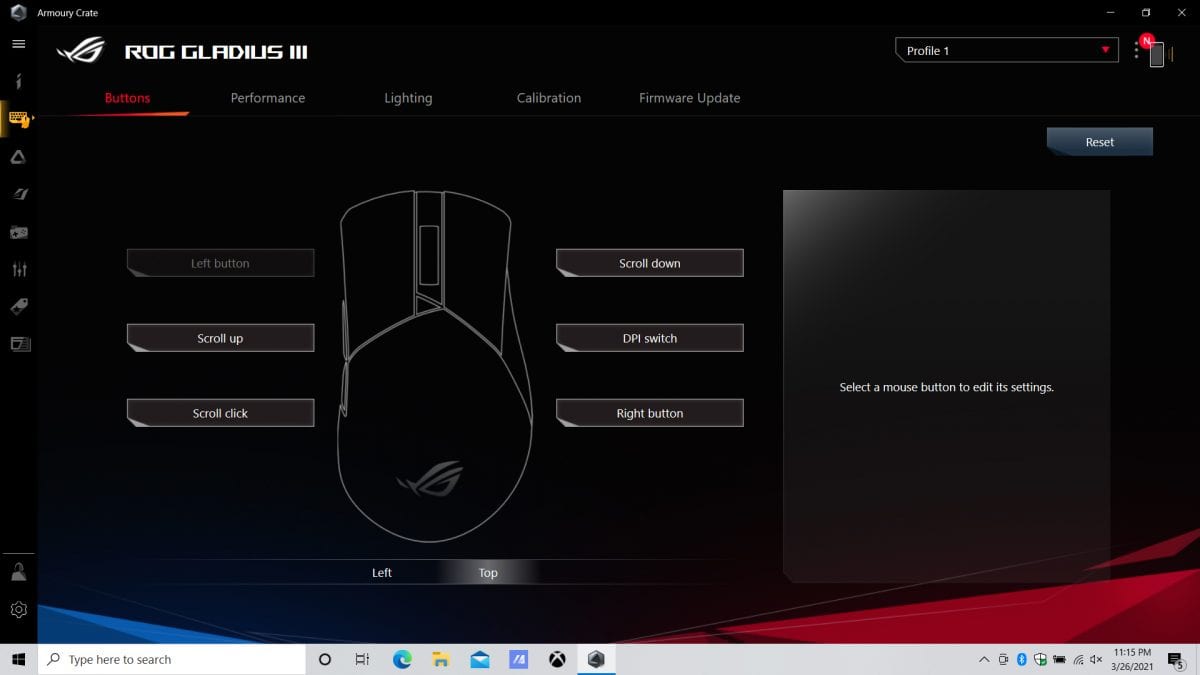This screenshot has height=675, width=1200.
Task: Open the Windows Start menu
Action: pos(18,659)
